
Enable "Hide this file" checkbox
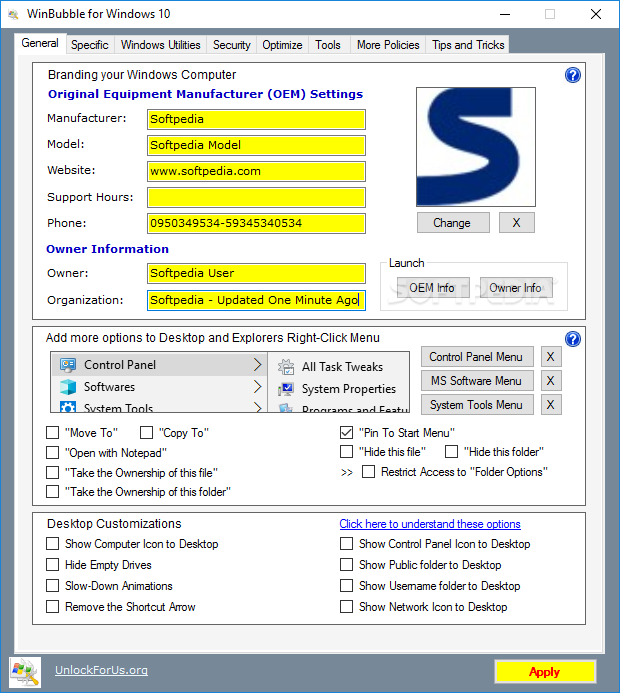(346, 452)
